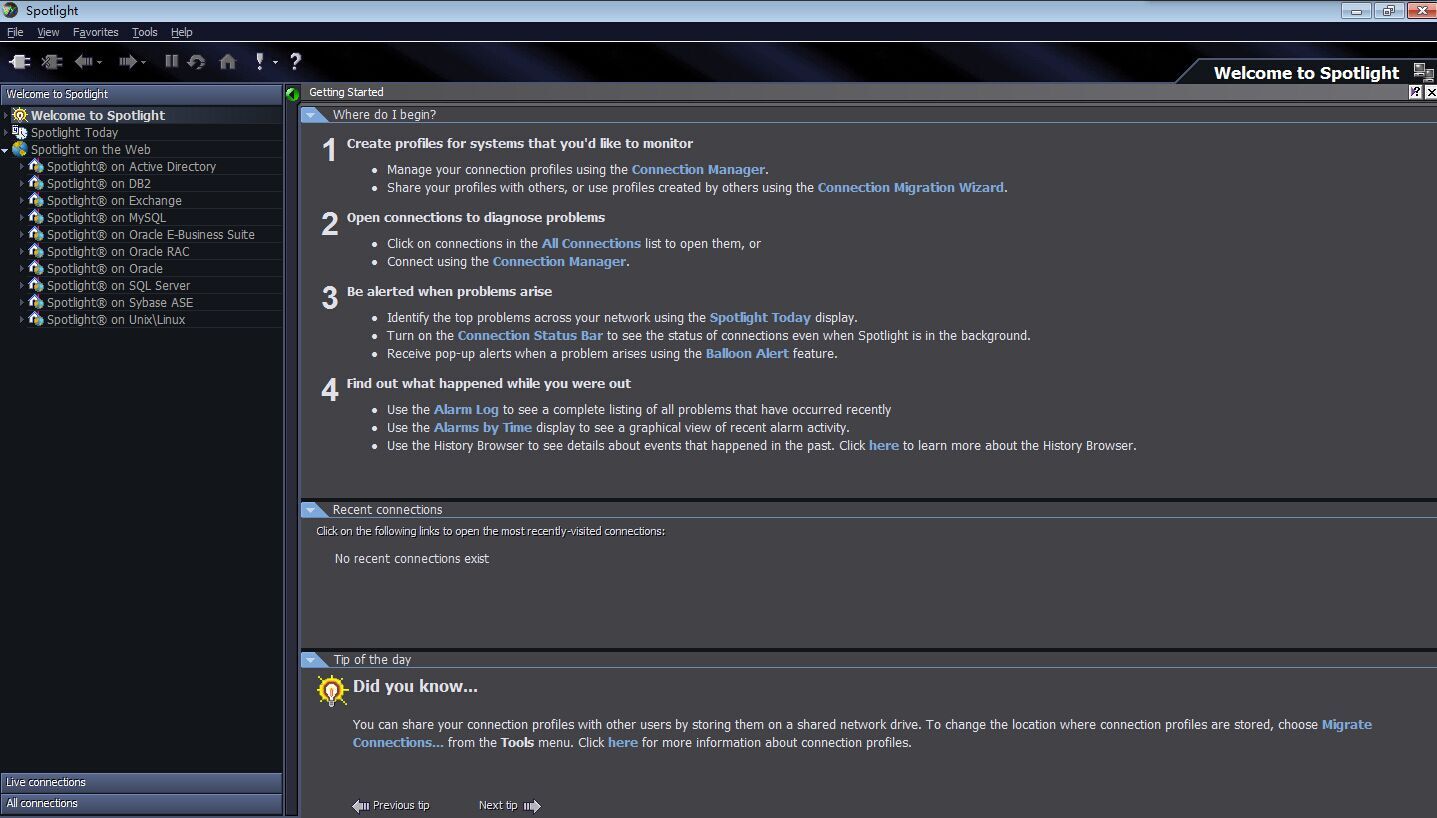Click the Refresh icon in the toolbar
This screenshot has width=1437, height=818.
click(x=196, y=62)
